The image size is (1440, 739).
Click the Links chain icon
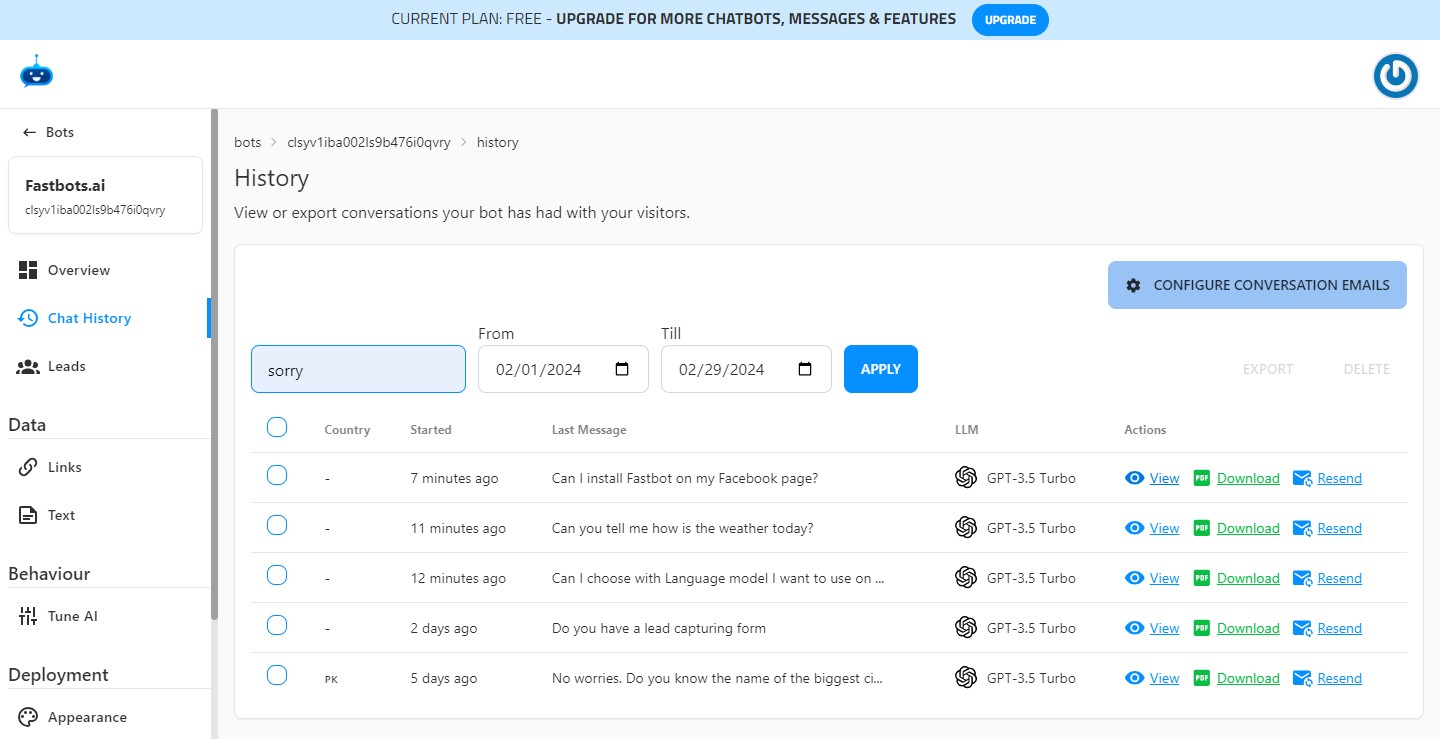point(28,467)
